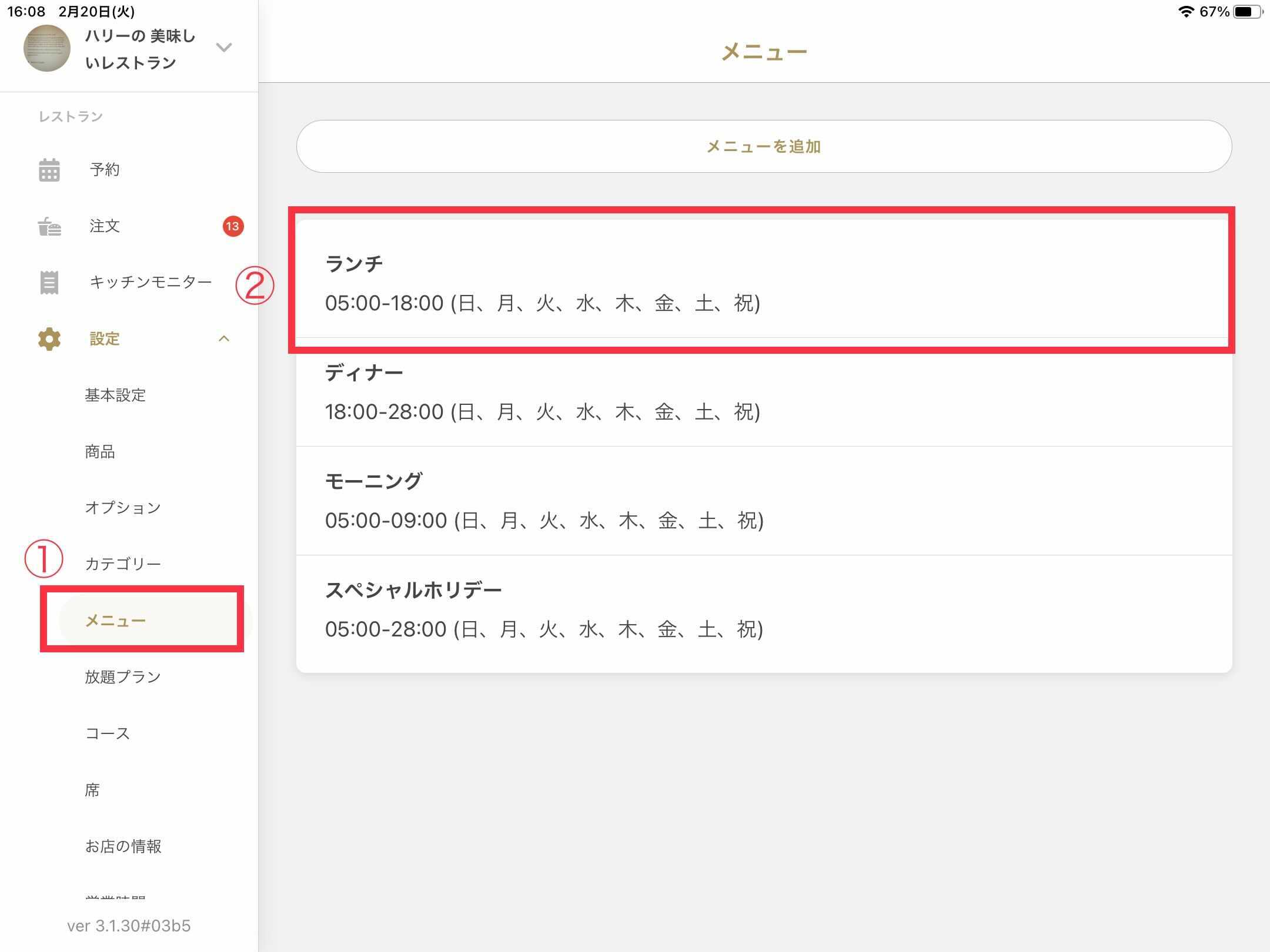1270x952 pixels.
Task: Select 設定 in the sidebar
Action: click(105, 339)
